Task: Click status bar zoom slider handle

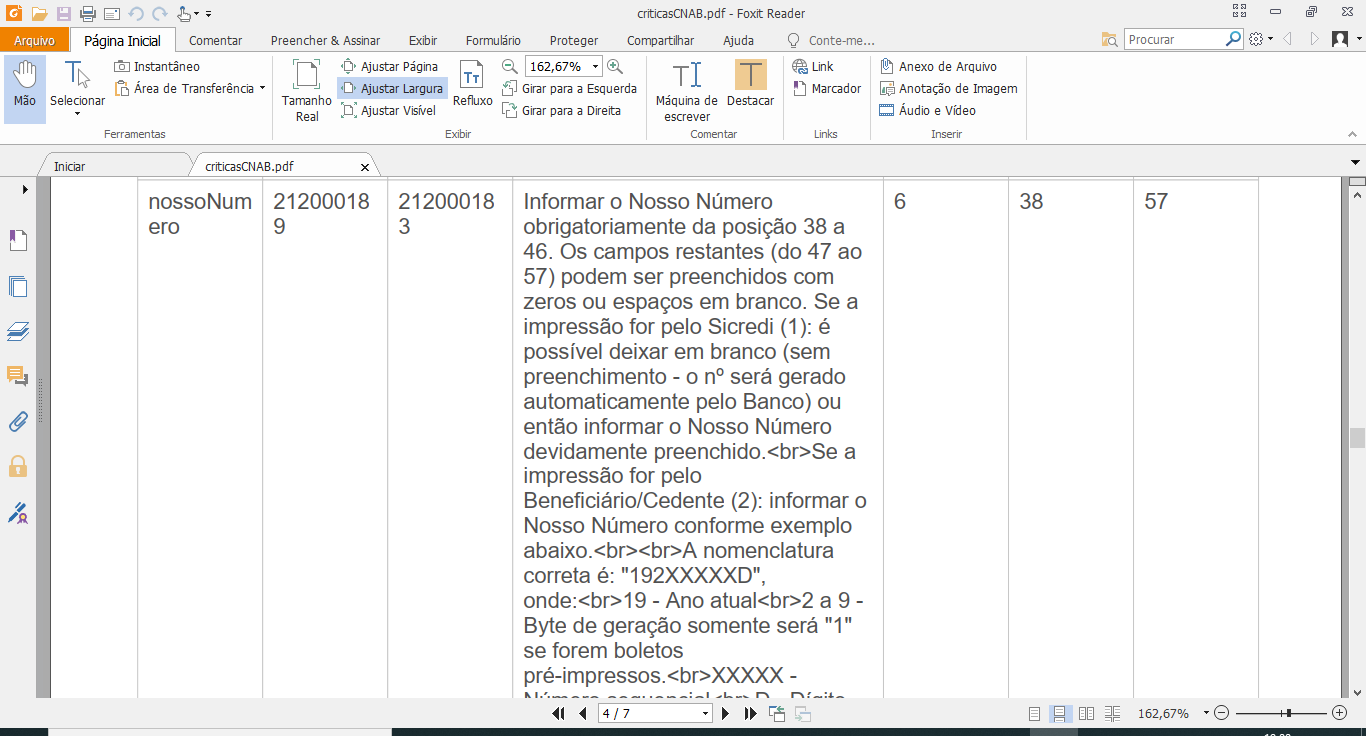Action: (1289, 713)
